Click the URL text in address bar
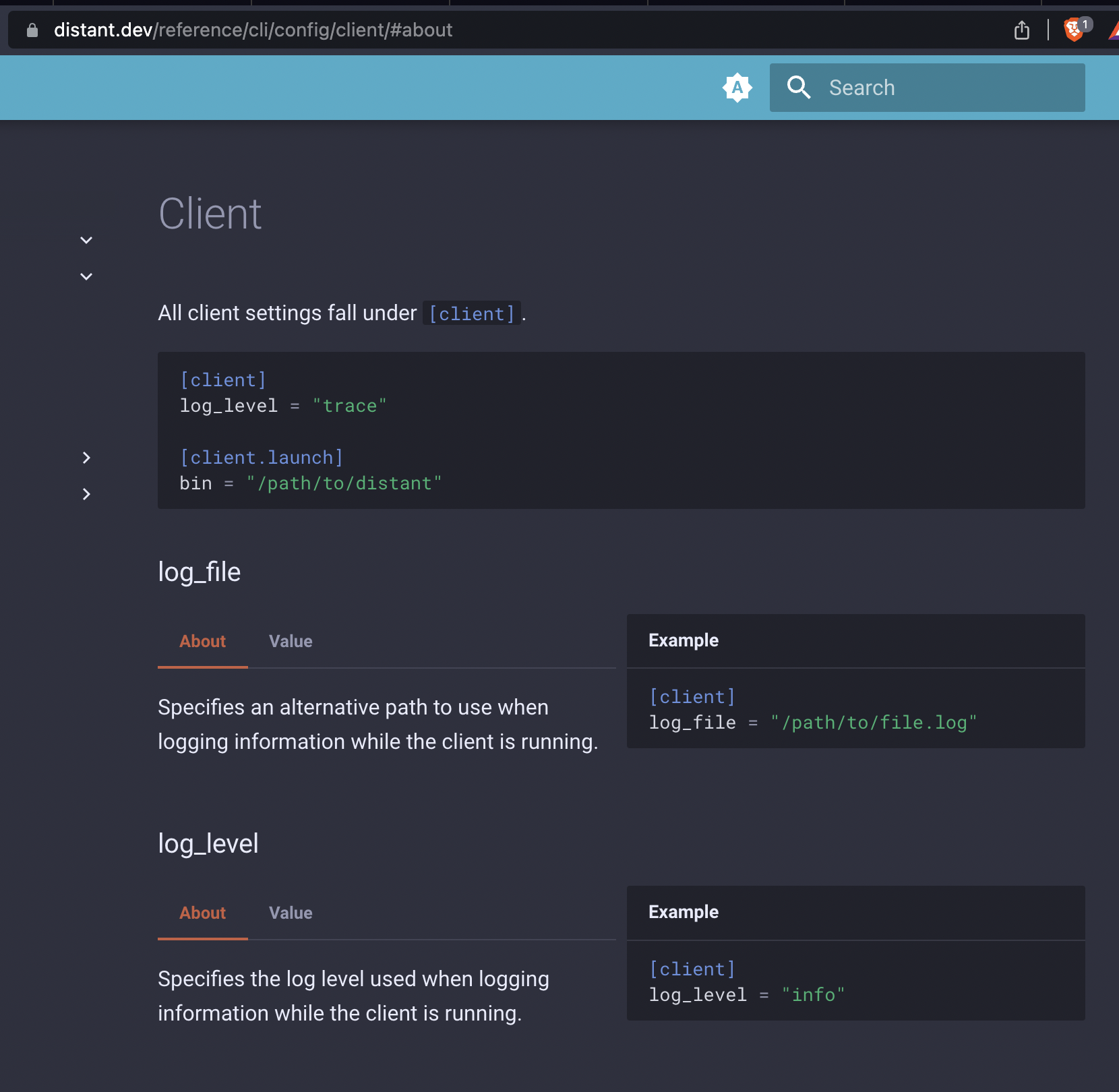Image resolution: width=1119 pixels, height=1092 pixels. 253,30
